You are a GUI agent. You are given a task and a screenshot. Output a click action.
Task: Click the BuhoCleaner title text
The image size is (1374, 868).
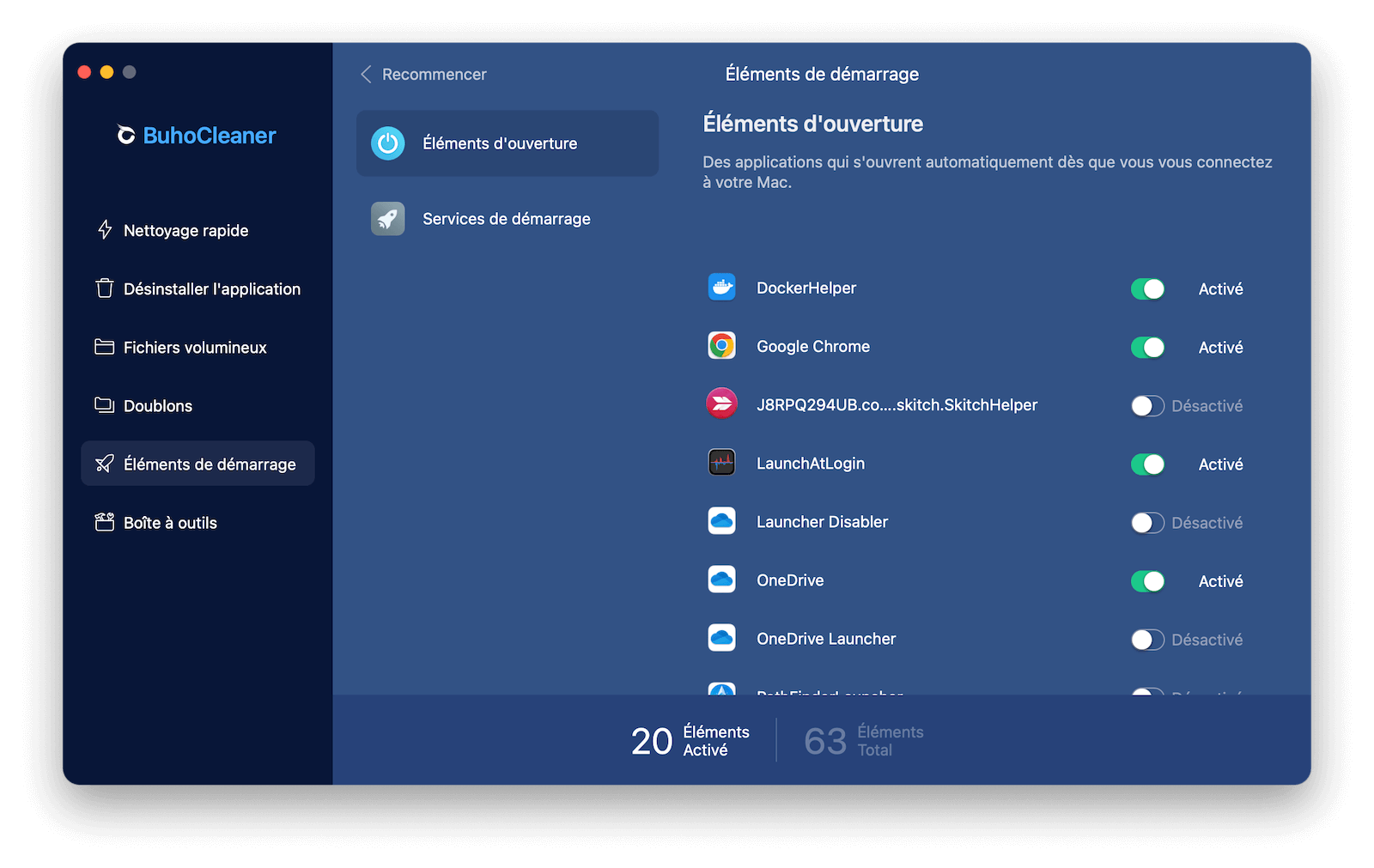point(210,136)
